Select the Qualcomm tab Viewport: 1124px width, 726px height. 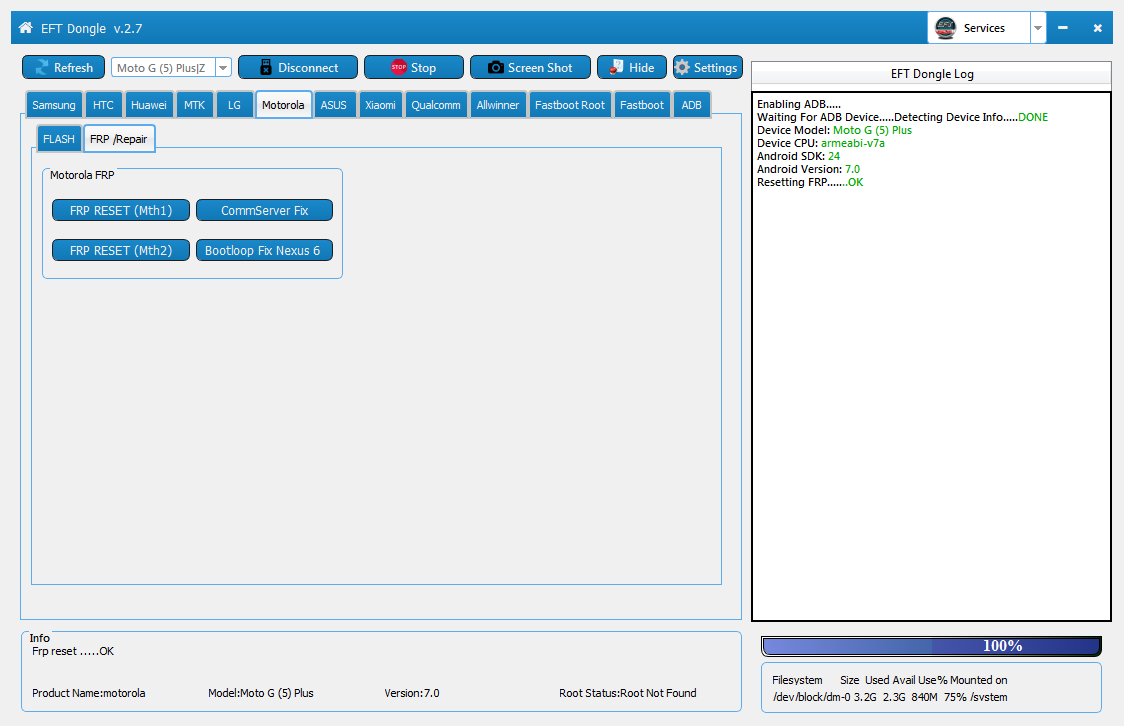(x=436, y=105)
